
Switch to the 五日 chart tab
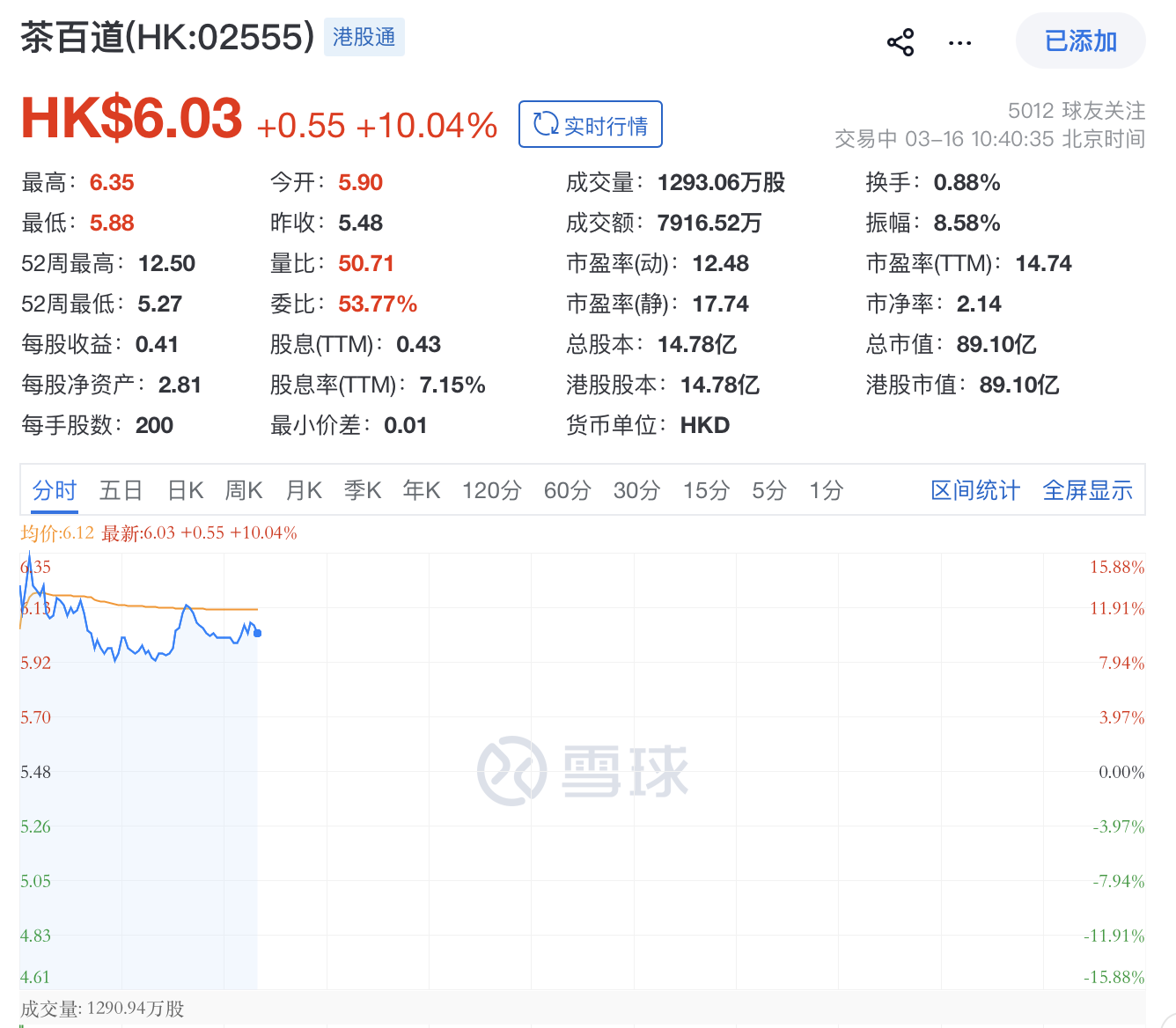[x=121, y=490]
